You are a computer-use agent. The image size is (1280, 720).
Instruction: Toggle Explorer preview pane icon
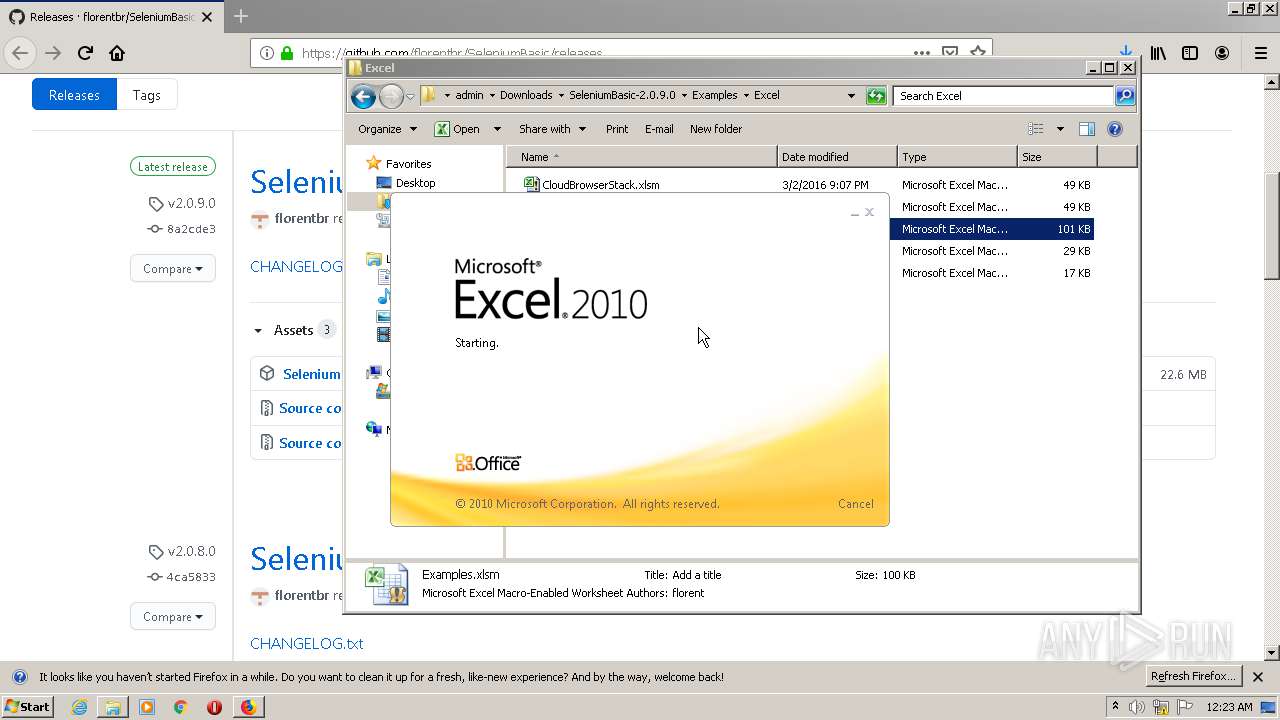pyautogui.click(x=1087, y=129)
